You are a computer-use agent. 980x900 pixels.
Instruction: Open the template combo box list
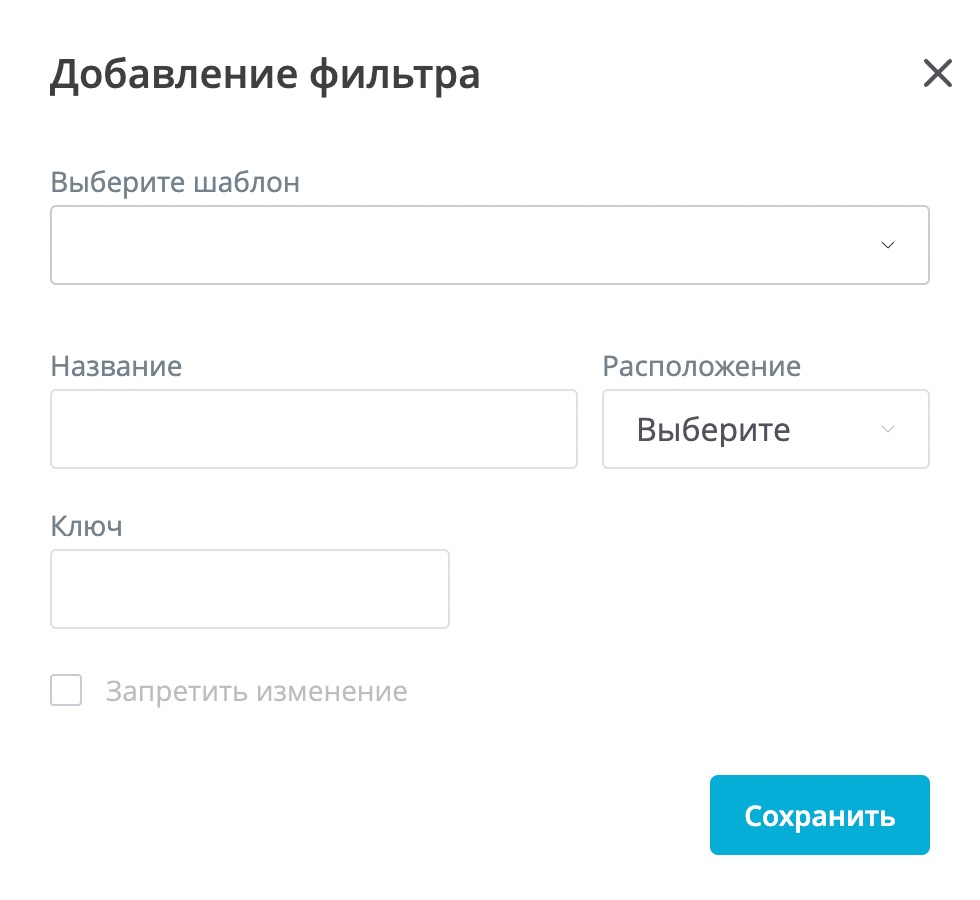tap(489, 245)
